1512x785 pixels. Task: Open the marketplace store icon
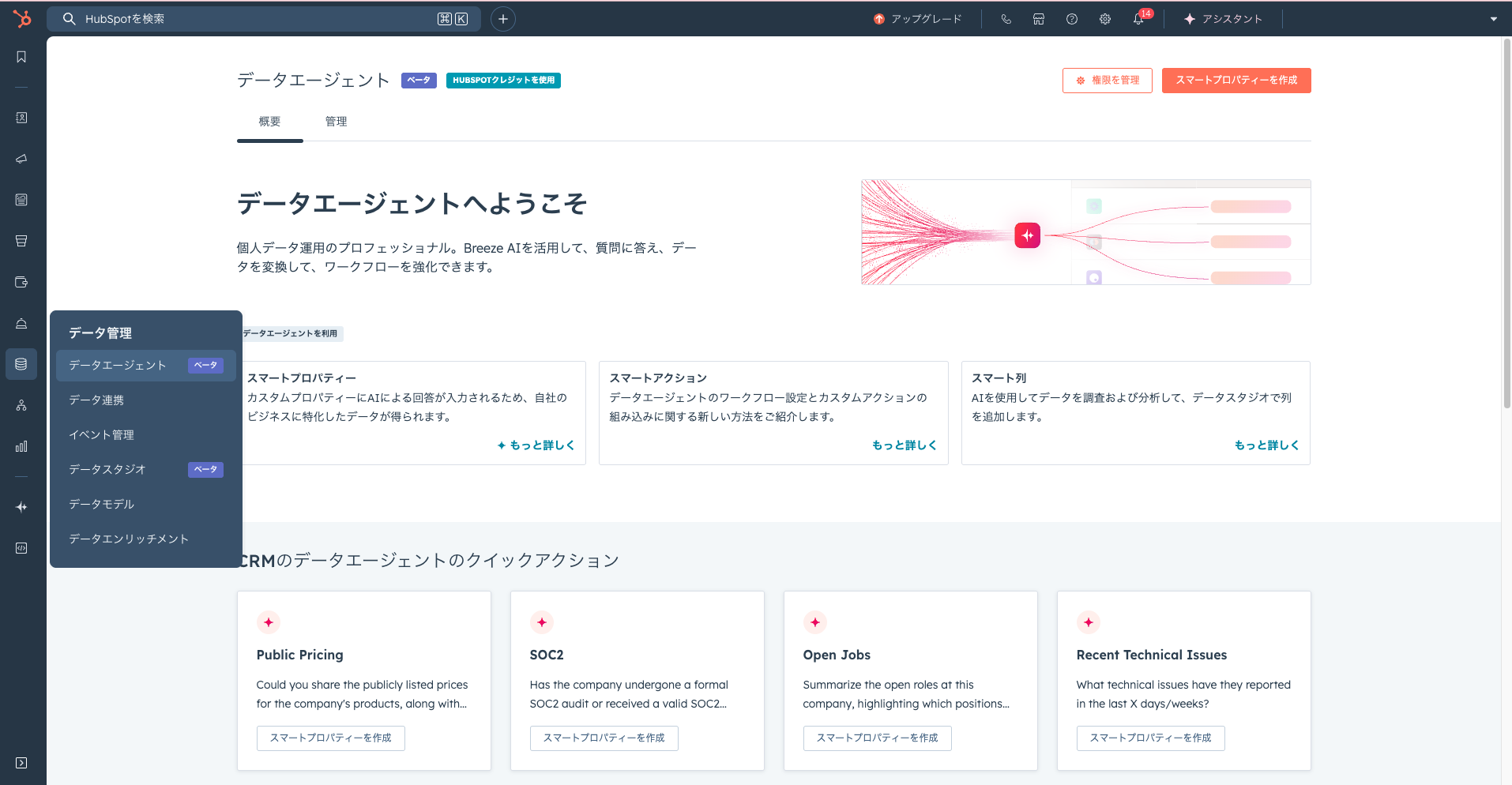coord(1039,19)
